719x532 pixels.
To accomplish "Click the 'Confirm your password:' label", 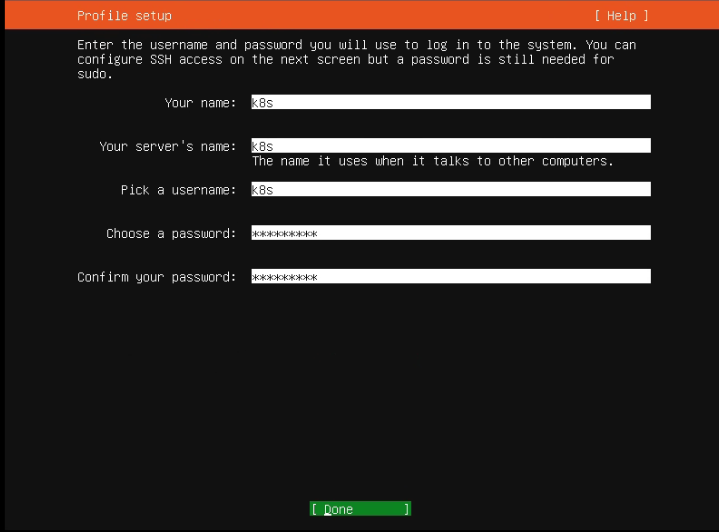I will coord(156,277).
